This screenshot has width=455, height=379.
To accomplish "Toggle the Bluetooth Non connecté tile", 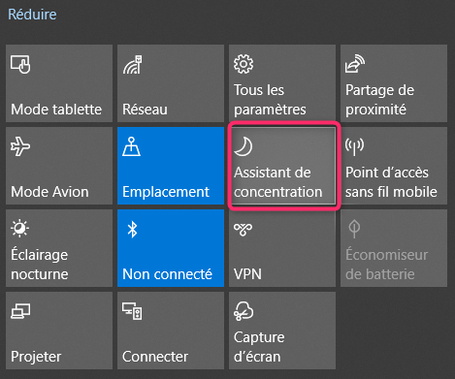I will point(171,248).
